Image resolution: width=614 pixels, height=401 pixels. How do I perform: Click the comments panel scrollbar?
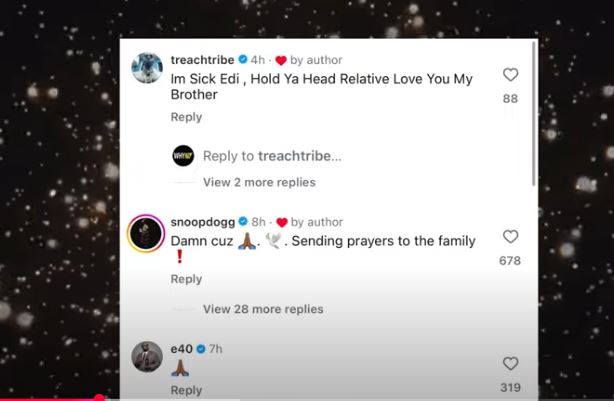pyautogui.click(x=533, y=114)
